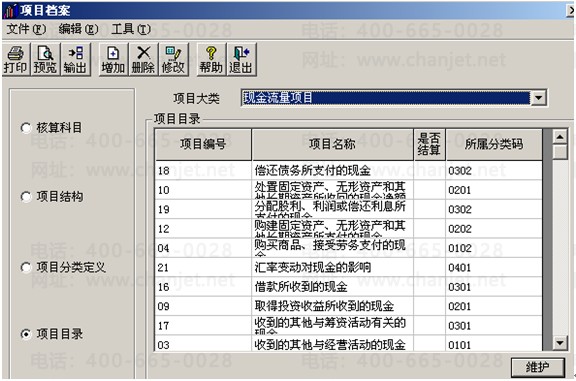Image resolution: width=576 pixels, height=381 pixels.
Task: Click the 打印 print icon
Action: point(15,60)
